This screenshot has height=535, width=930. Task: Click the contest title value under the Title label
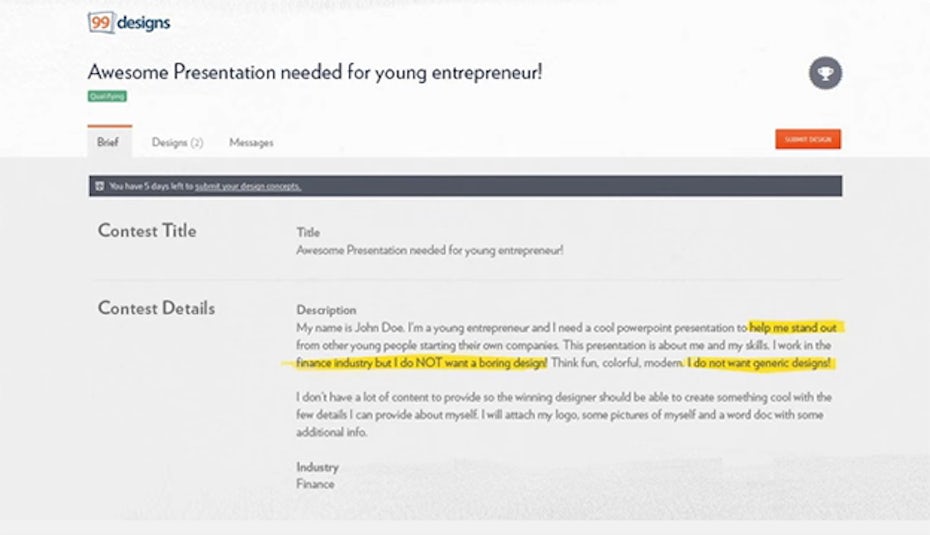click(x=429, y=250)
